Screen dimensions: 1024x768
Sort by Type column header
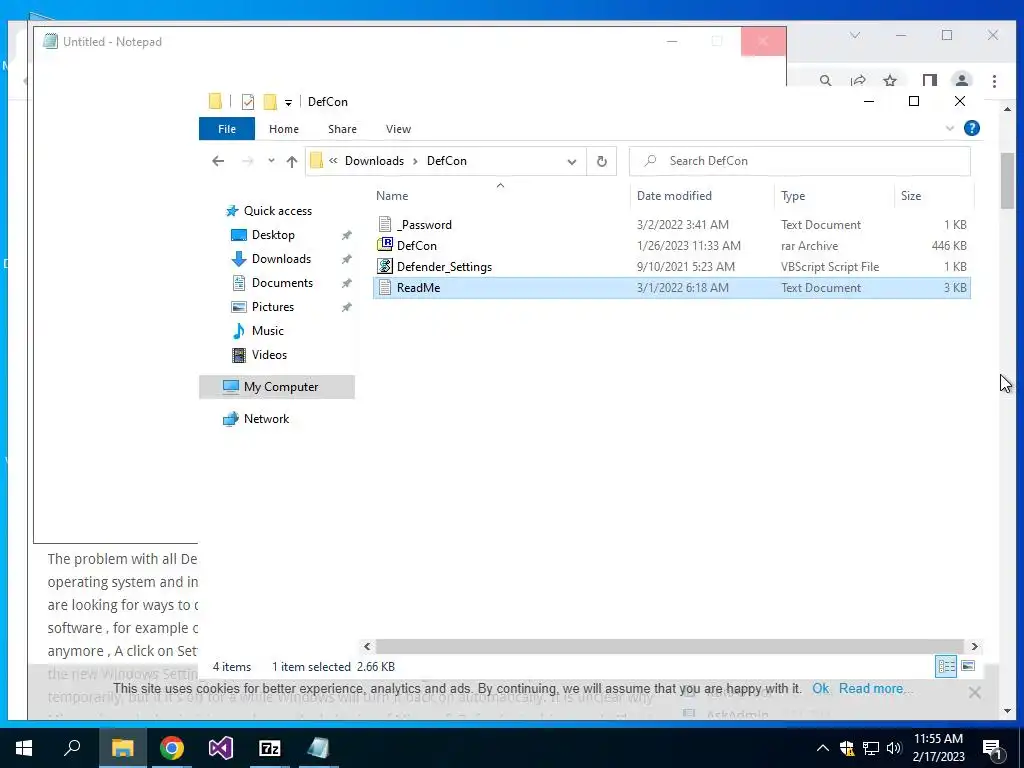coord(793,196)
